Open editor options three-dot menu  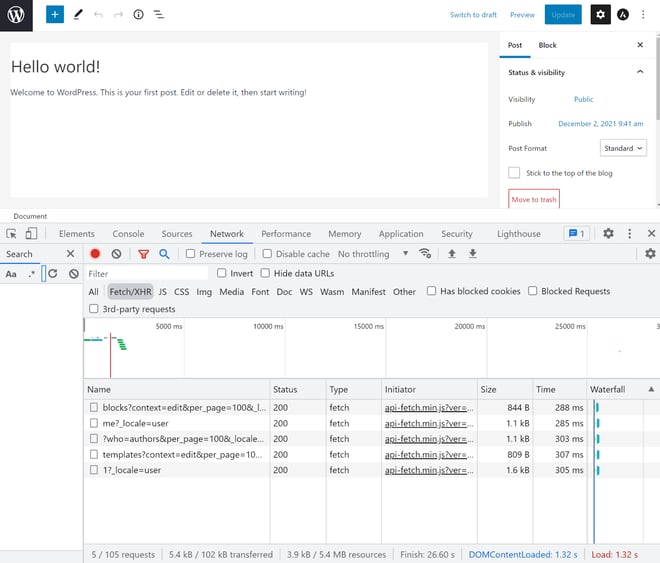point(643,15)
